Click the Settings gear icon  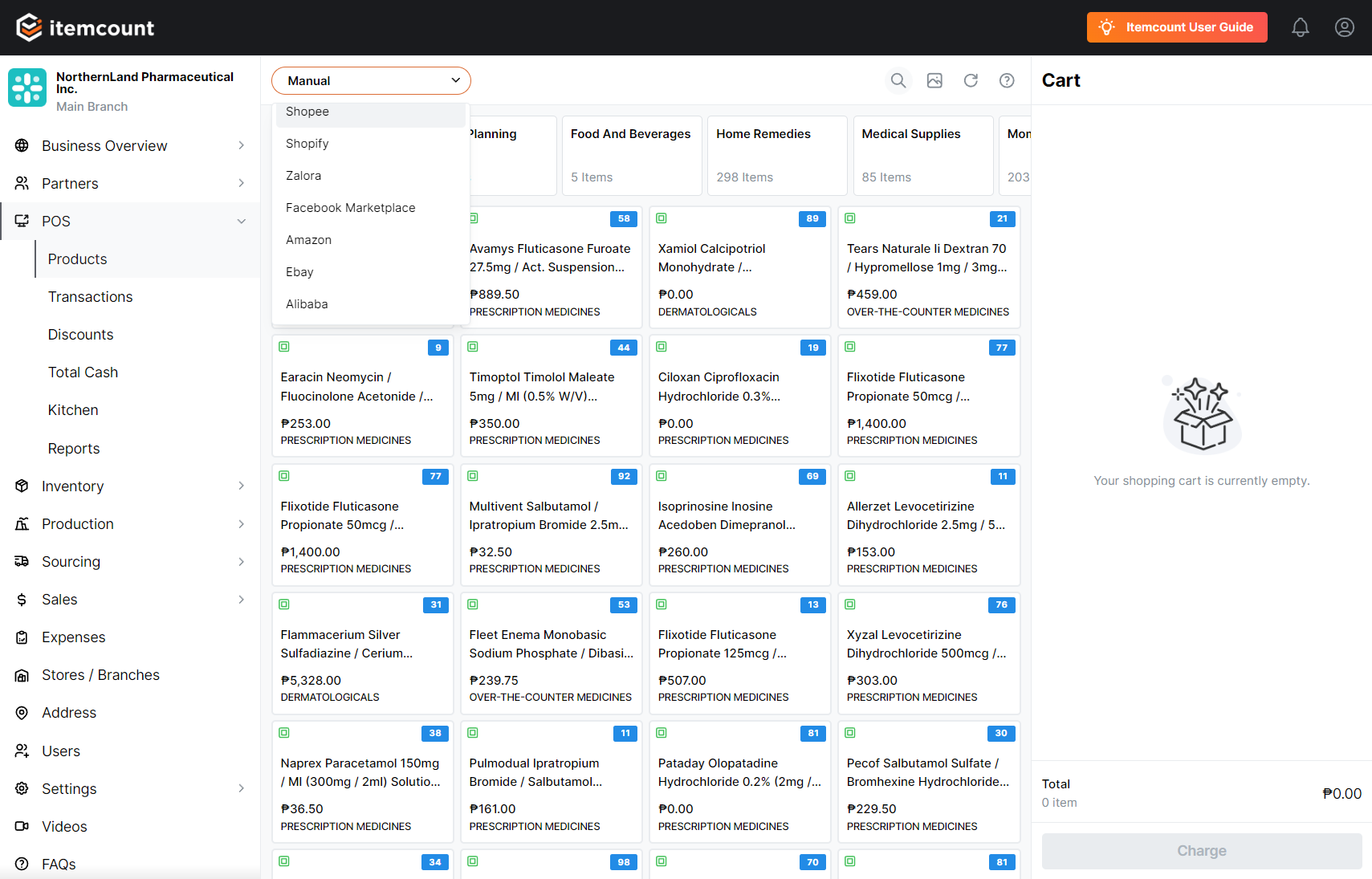pyautogui.click(x=22, y=788)
